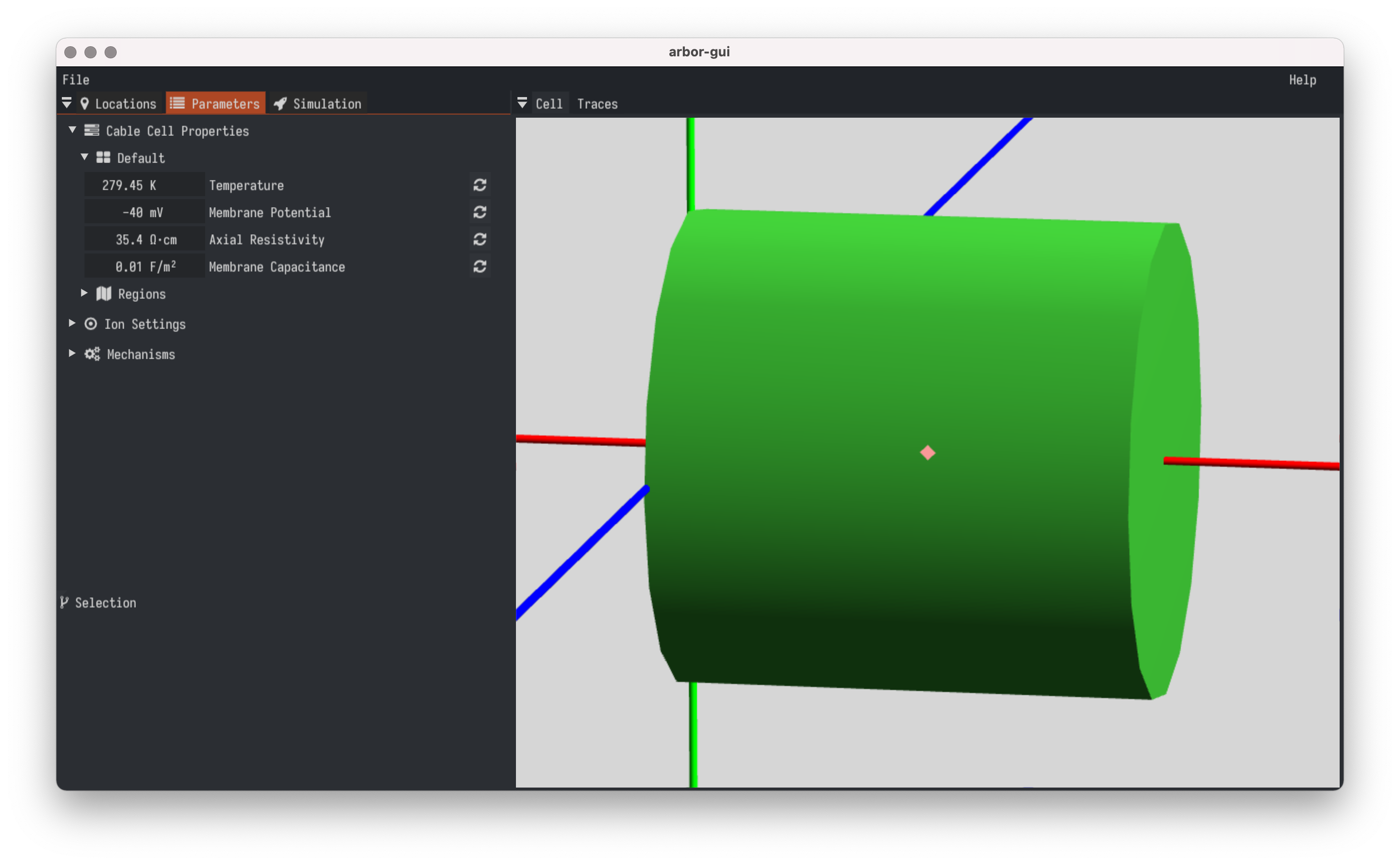Click the Membrane Capacitance reset icon
The image size is (1400, 865).
(x=479, y=267)
